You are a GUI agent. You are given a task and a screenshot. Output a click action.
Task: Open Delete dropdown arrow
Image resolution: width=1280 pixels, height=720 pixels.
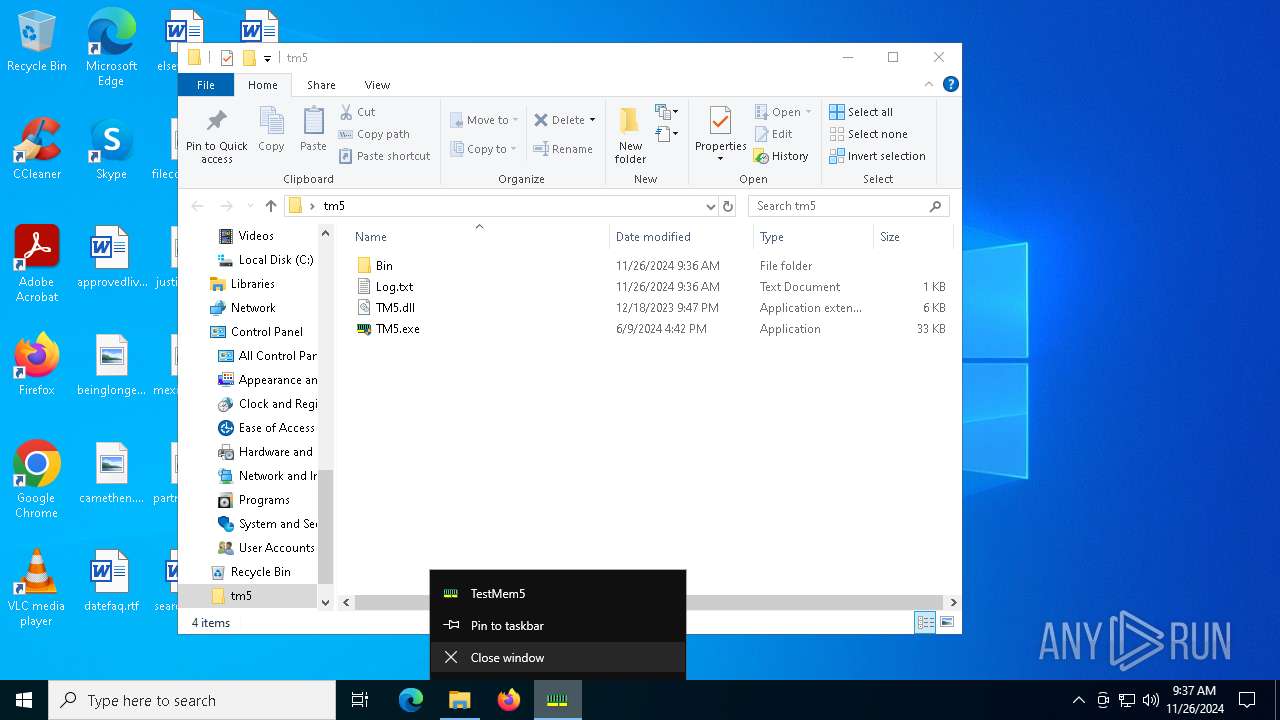pyautogui.click(x=592, y=120)
